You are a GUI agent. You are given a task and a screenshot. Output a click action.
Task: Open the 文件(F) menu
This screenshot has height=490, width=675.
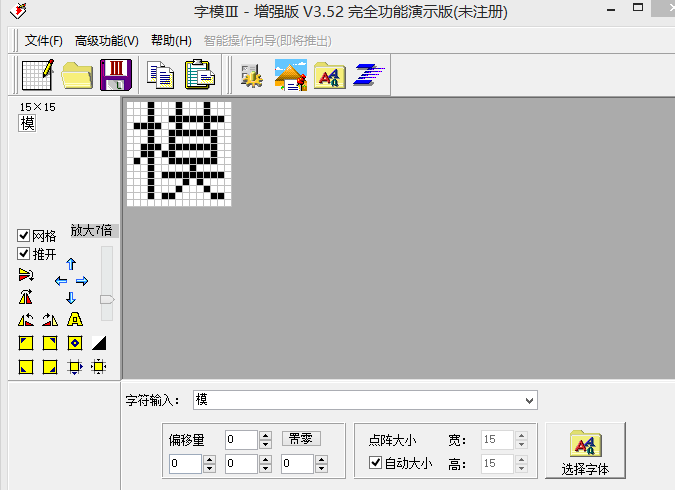(x=43, y=40)
